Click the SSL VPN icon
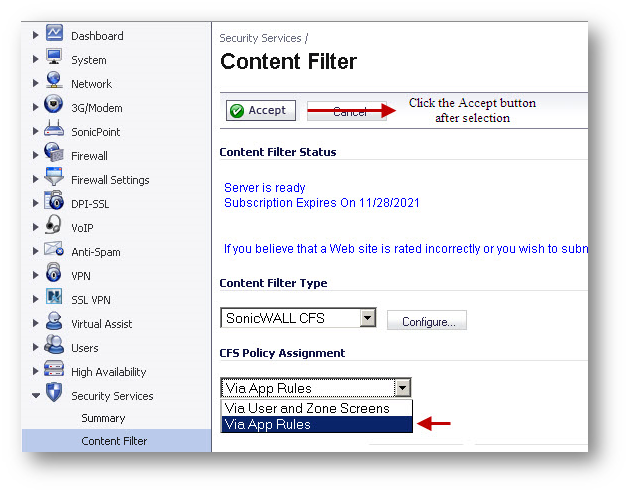 pos(54,300)
